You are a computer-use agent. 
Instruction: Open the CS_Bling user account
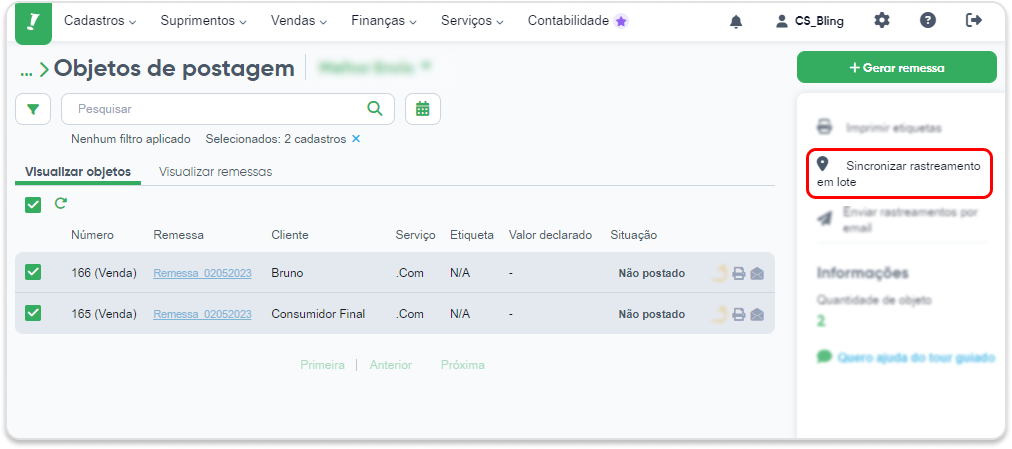click(x=809, y=21)
